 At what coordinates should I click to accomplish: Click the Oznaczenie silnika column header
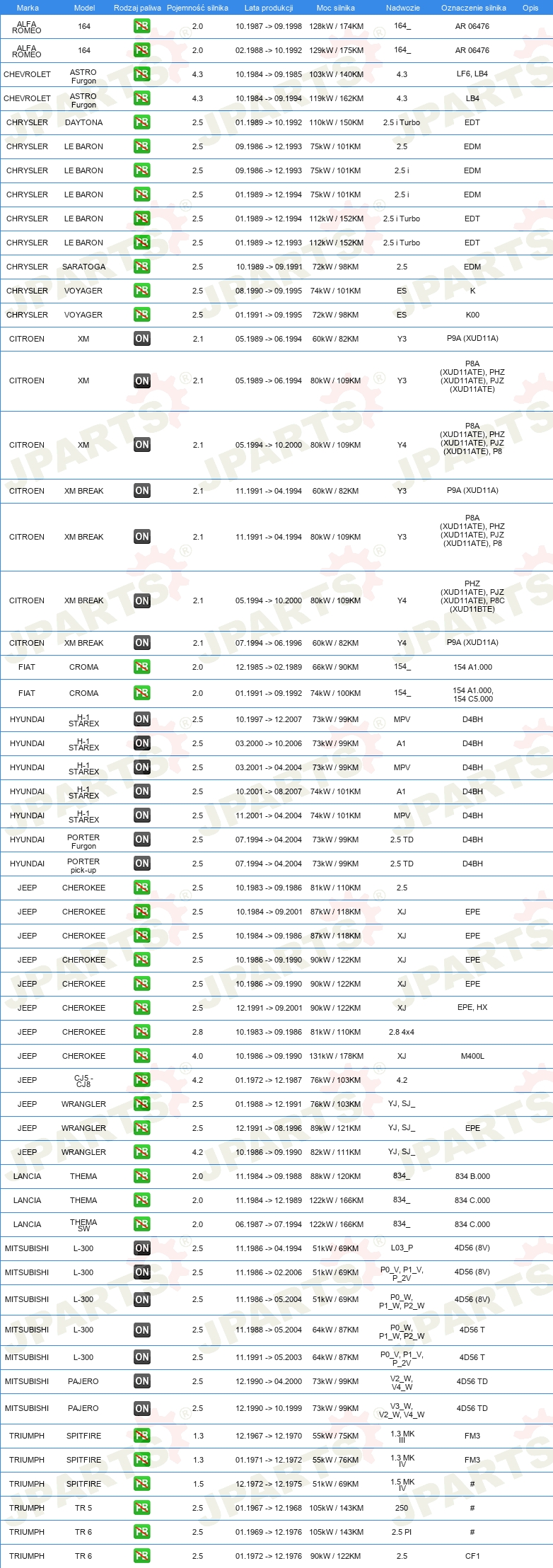pos(474,8)
